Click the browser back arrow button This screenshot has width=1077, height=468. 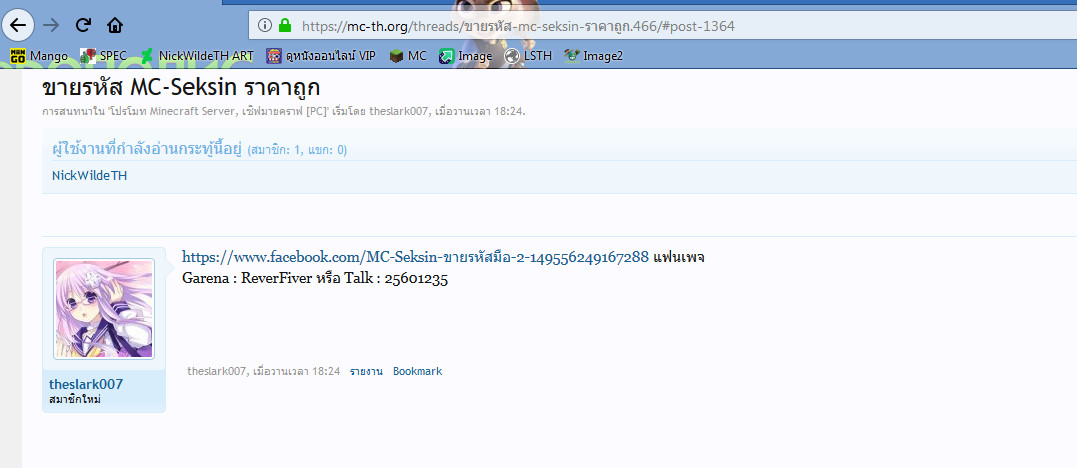(x=18, y=25)
